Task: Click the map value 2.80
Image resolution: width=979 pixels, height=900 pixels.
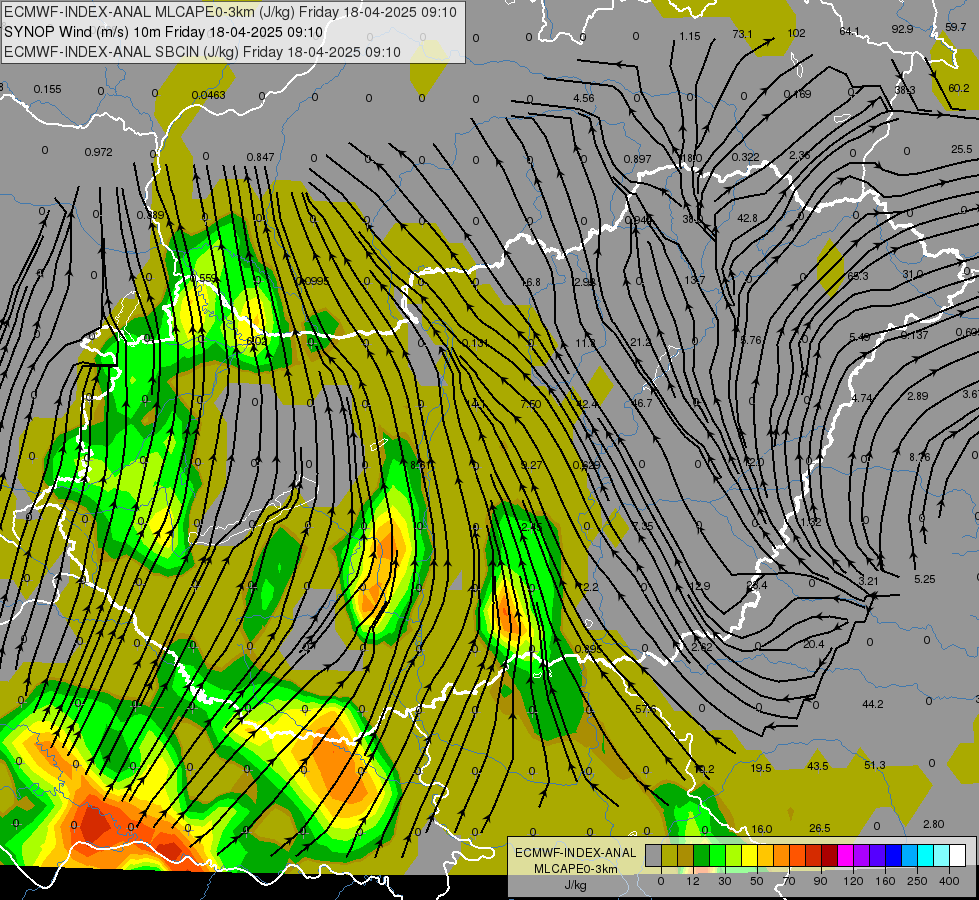Action: pyautogui.click(x=933, y=824)
